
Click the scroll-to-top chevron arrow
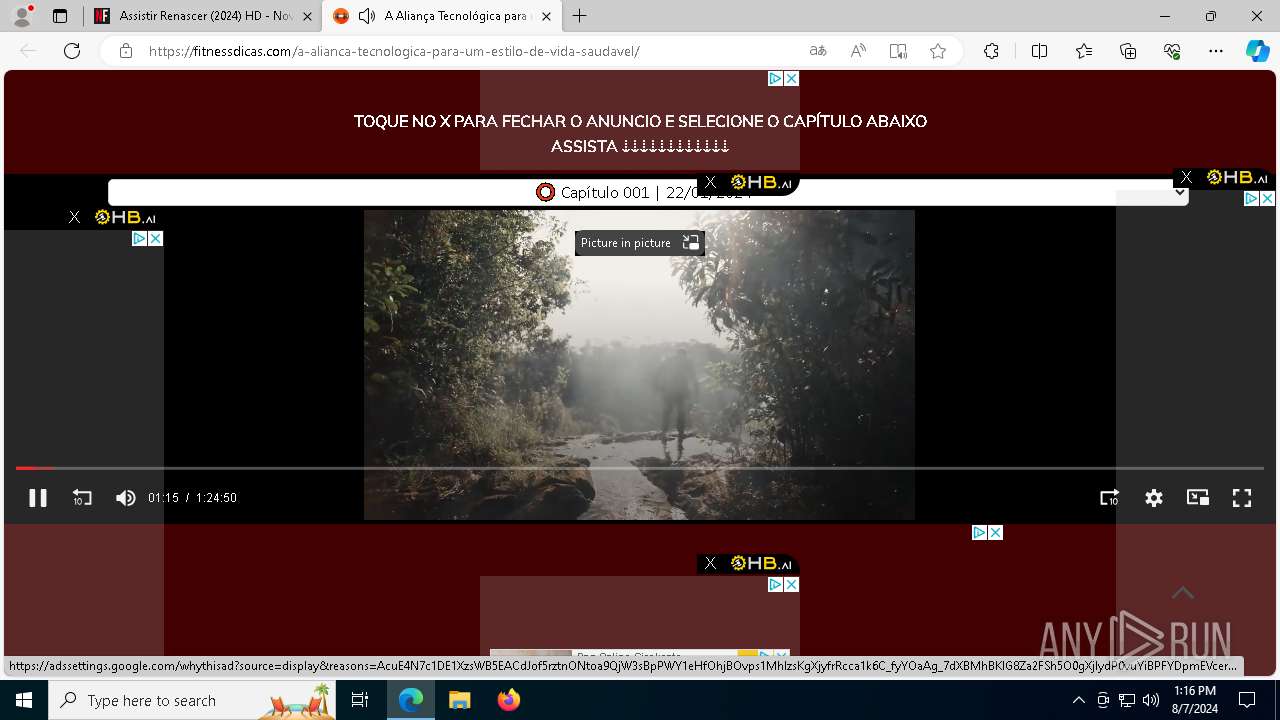pyautogui.click(x=1183, y=593)
